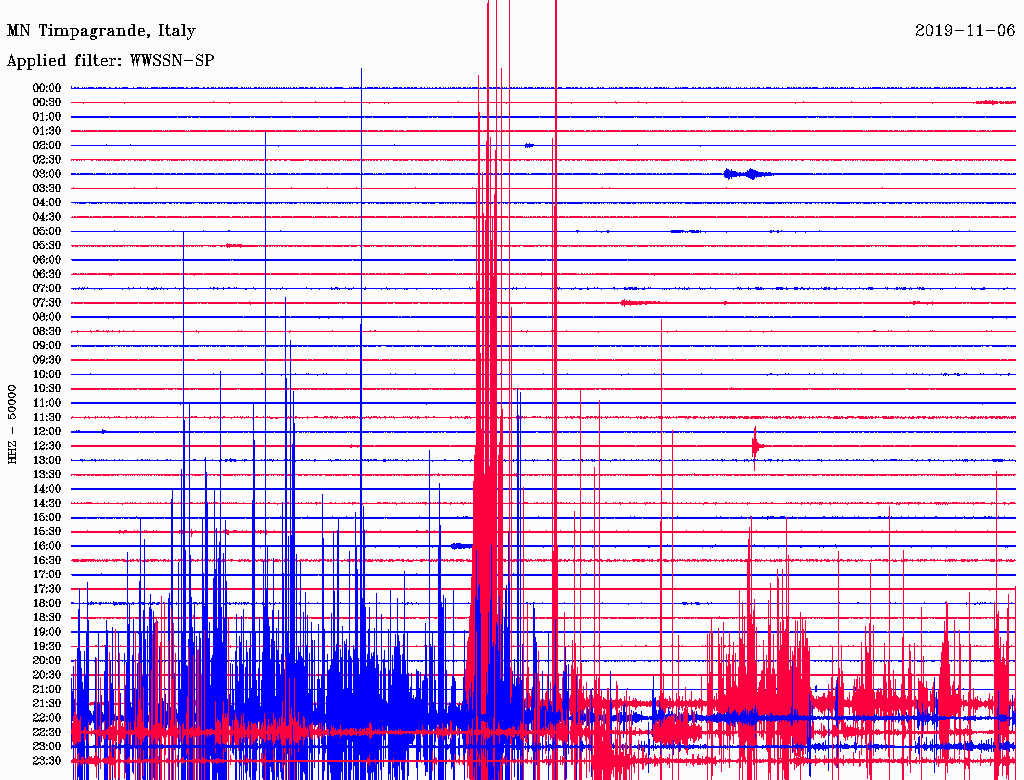Viewport: 1024px width, 780px height.
Task: Select the 09:30 time label
Action: pyautogui.click(x=47, y=359)
